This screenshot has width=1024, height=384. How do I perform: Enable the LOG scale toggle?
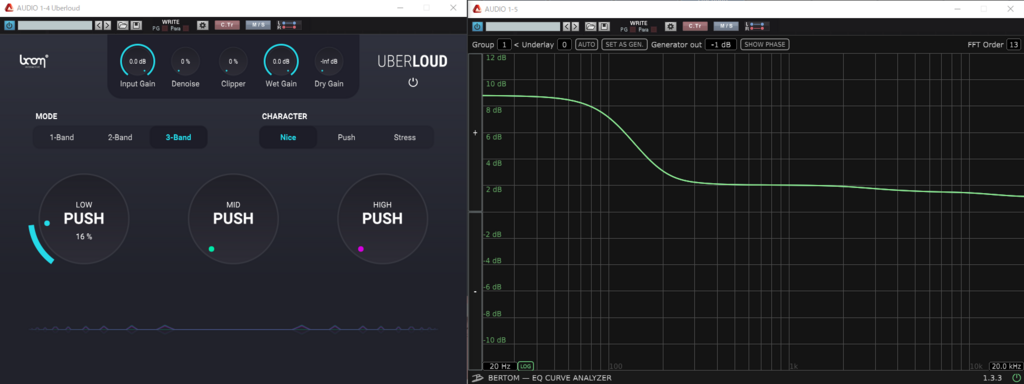(x=525, y=366)
